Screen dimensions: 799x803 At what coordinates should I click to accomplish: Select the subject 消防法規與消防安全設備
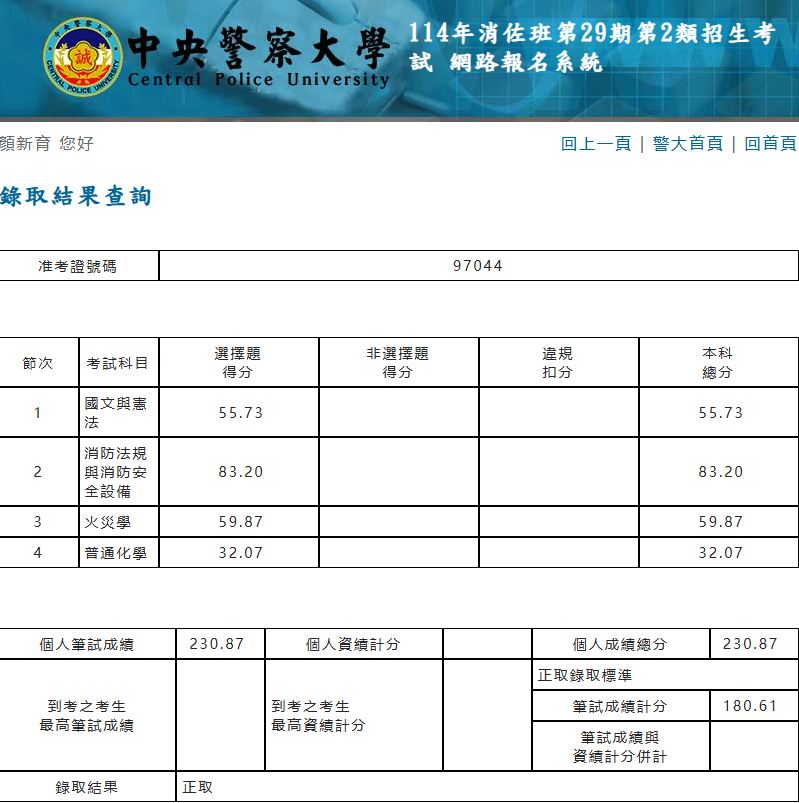tap(115, 472)
